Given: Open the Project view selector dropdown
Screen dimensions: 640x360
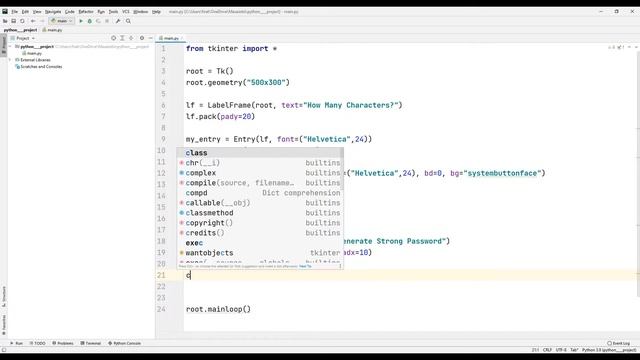Looking at the screenshot, I should (x=23, y=38).
